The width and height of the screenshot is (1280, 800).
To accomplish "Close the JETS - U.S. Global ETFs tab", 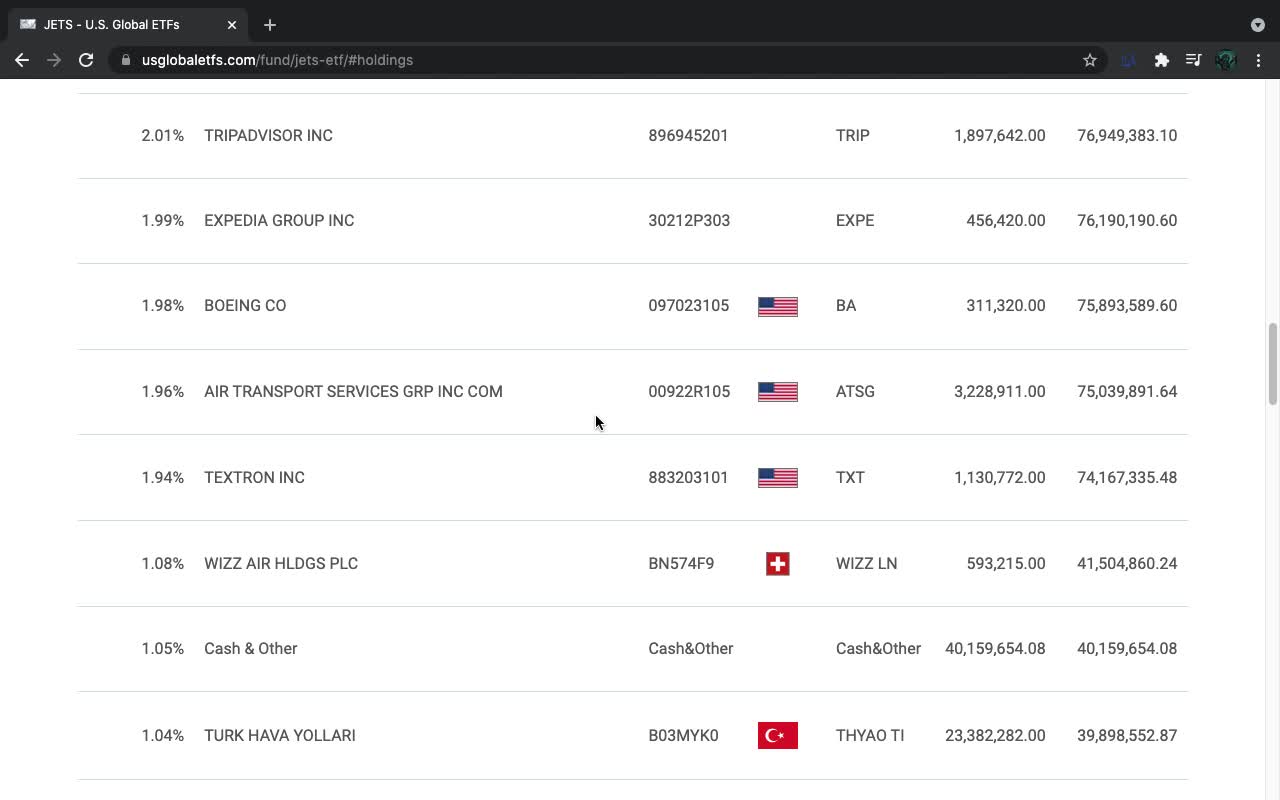I will coord(232,25).
